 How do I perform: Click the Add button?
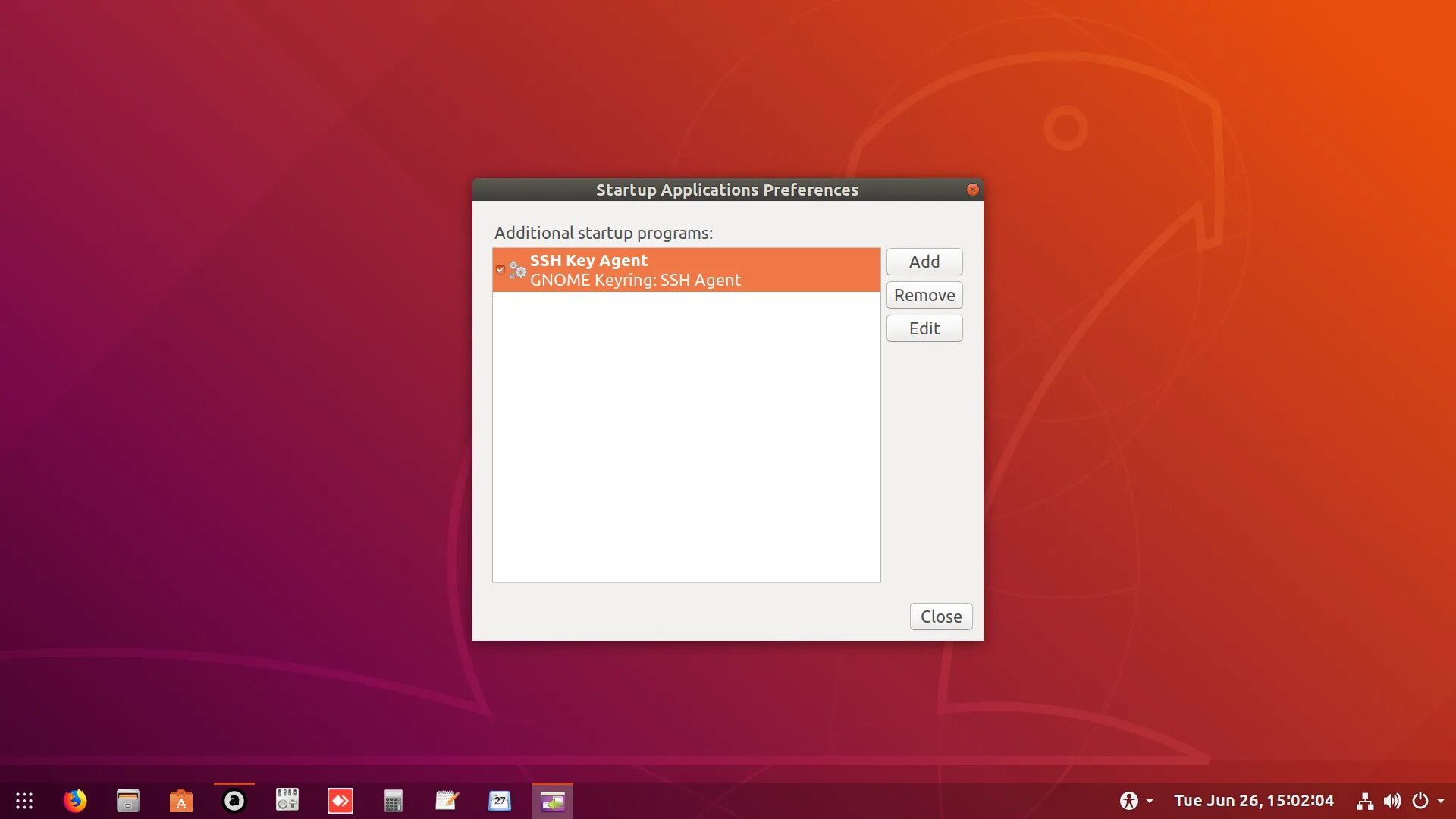[924, 262]
